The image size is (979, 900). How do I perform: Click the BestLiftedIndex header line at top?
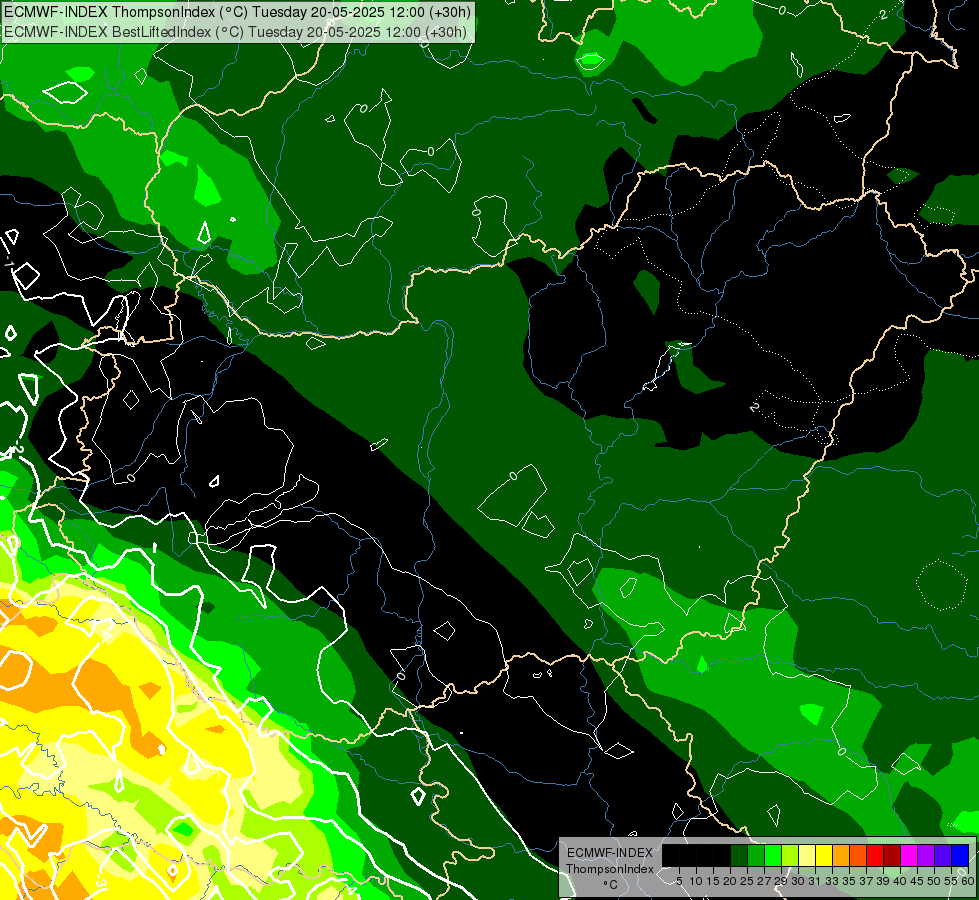235,31
